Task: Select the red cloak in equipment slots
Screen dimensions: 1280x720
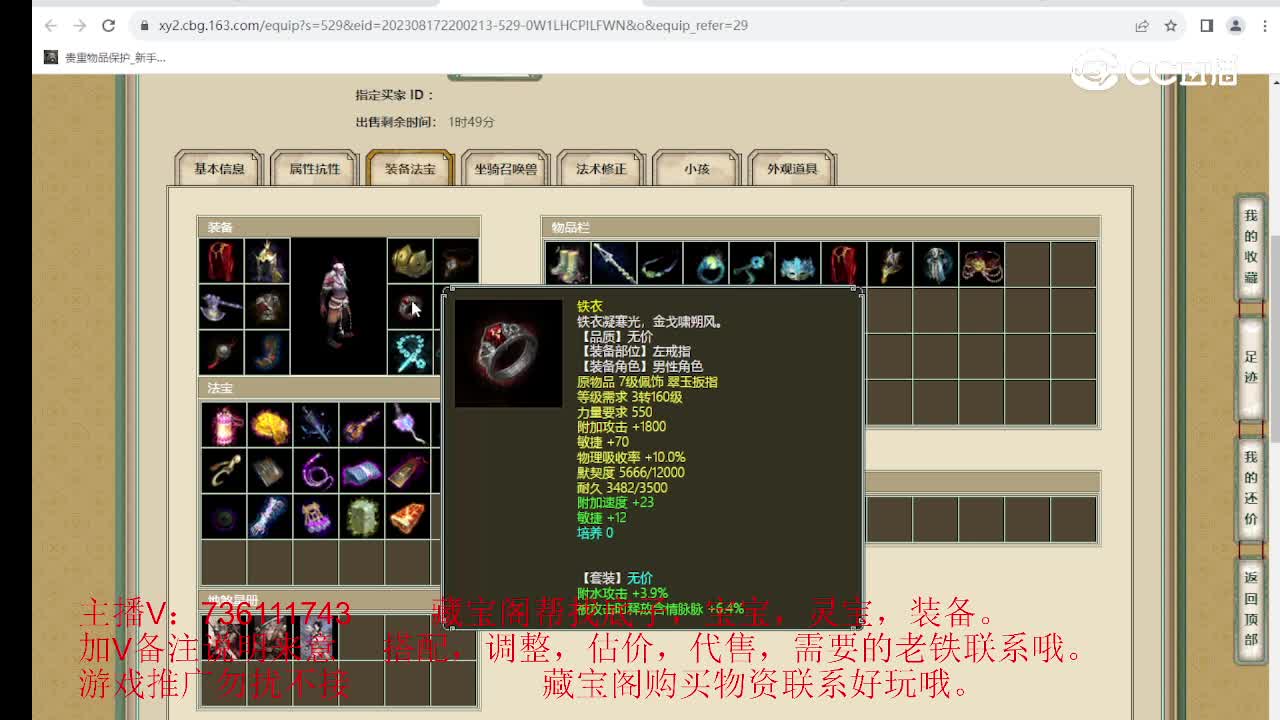Action: coord(221,261)
